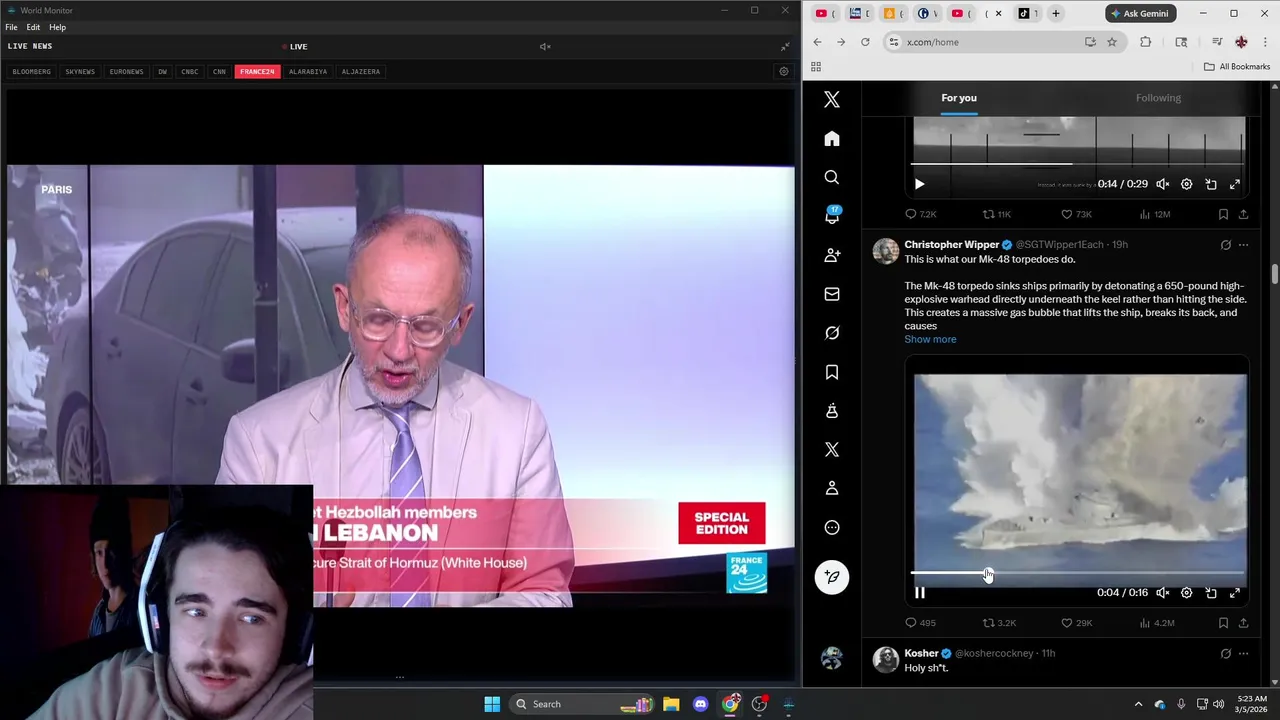Enter fullscreen on the upper video
This screenshot has height=720, width=1280.
1235,184
